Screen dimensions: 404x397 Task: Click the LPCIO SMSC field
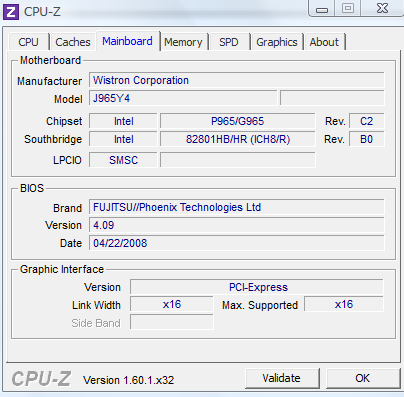pos(123,160)
